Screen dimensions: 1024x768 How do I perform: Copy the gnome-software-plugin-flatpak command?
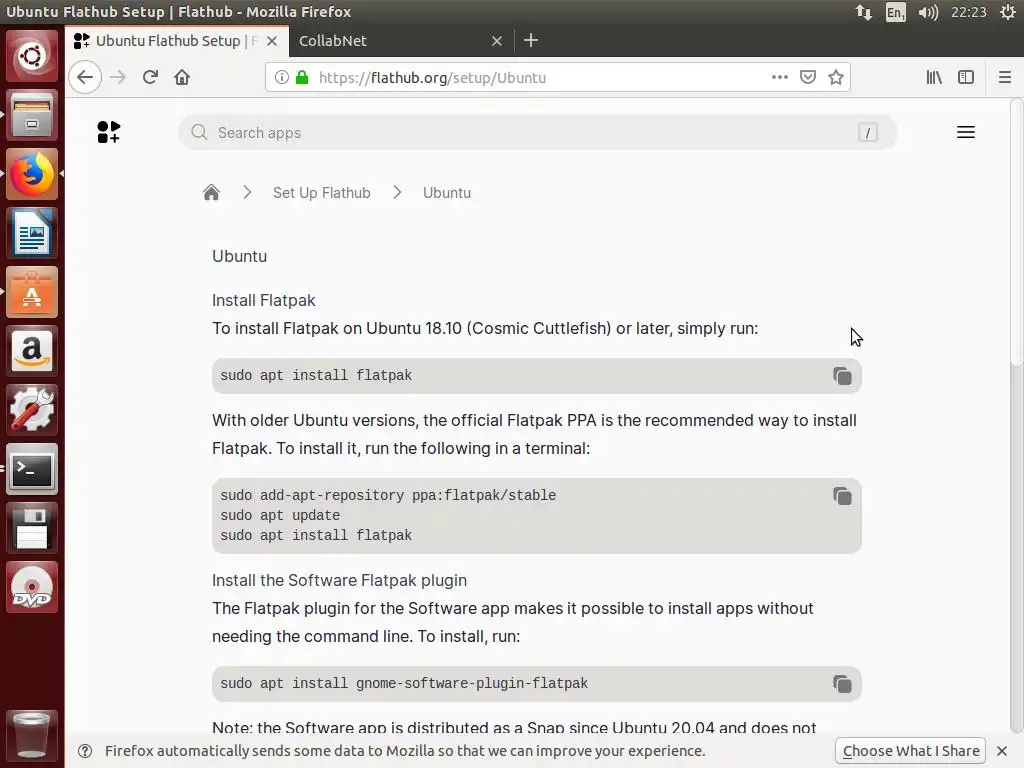842,684
